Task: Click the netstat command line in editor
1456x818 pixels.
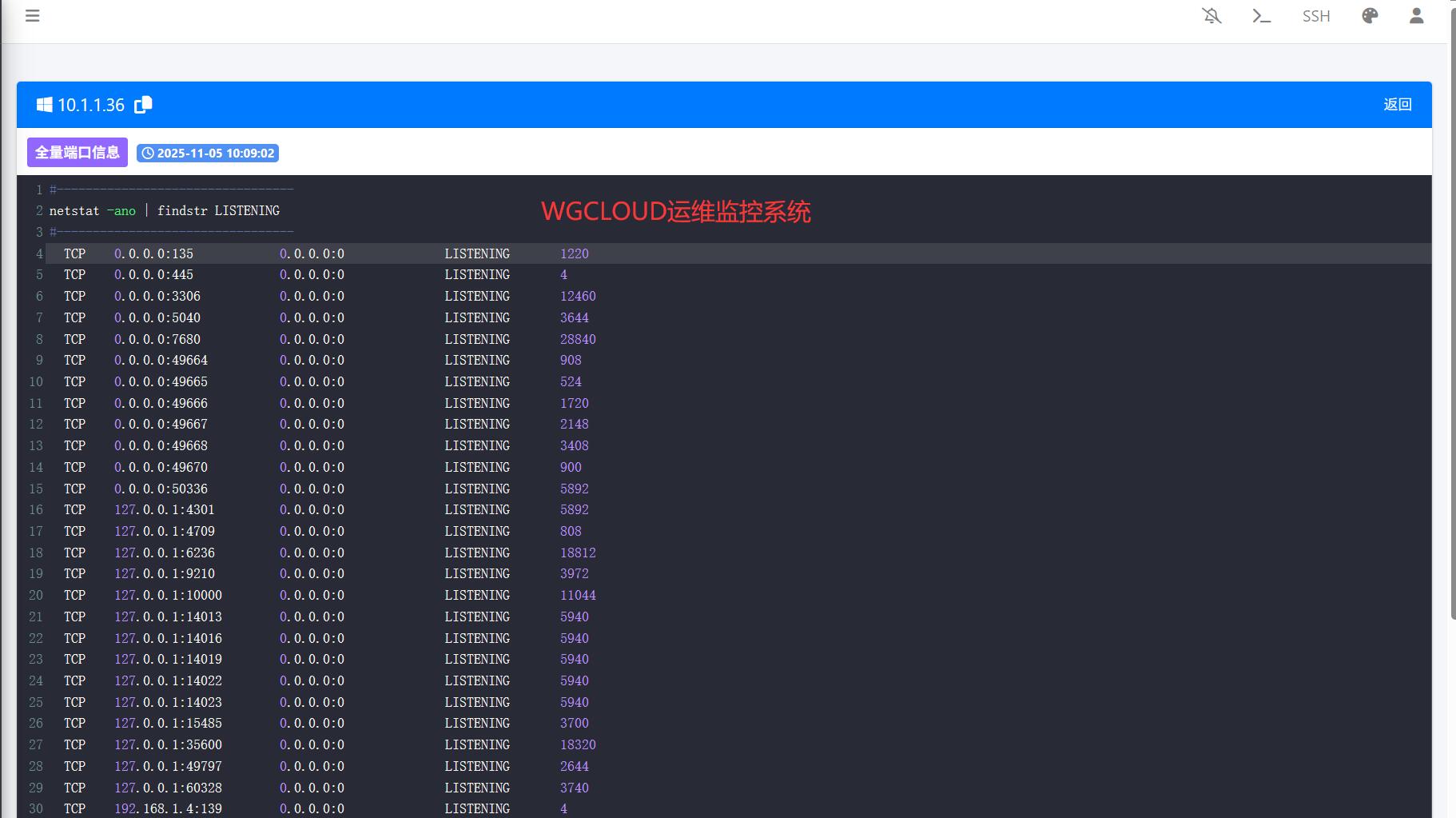Action: pyautogui.click(x=164, y=211)
